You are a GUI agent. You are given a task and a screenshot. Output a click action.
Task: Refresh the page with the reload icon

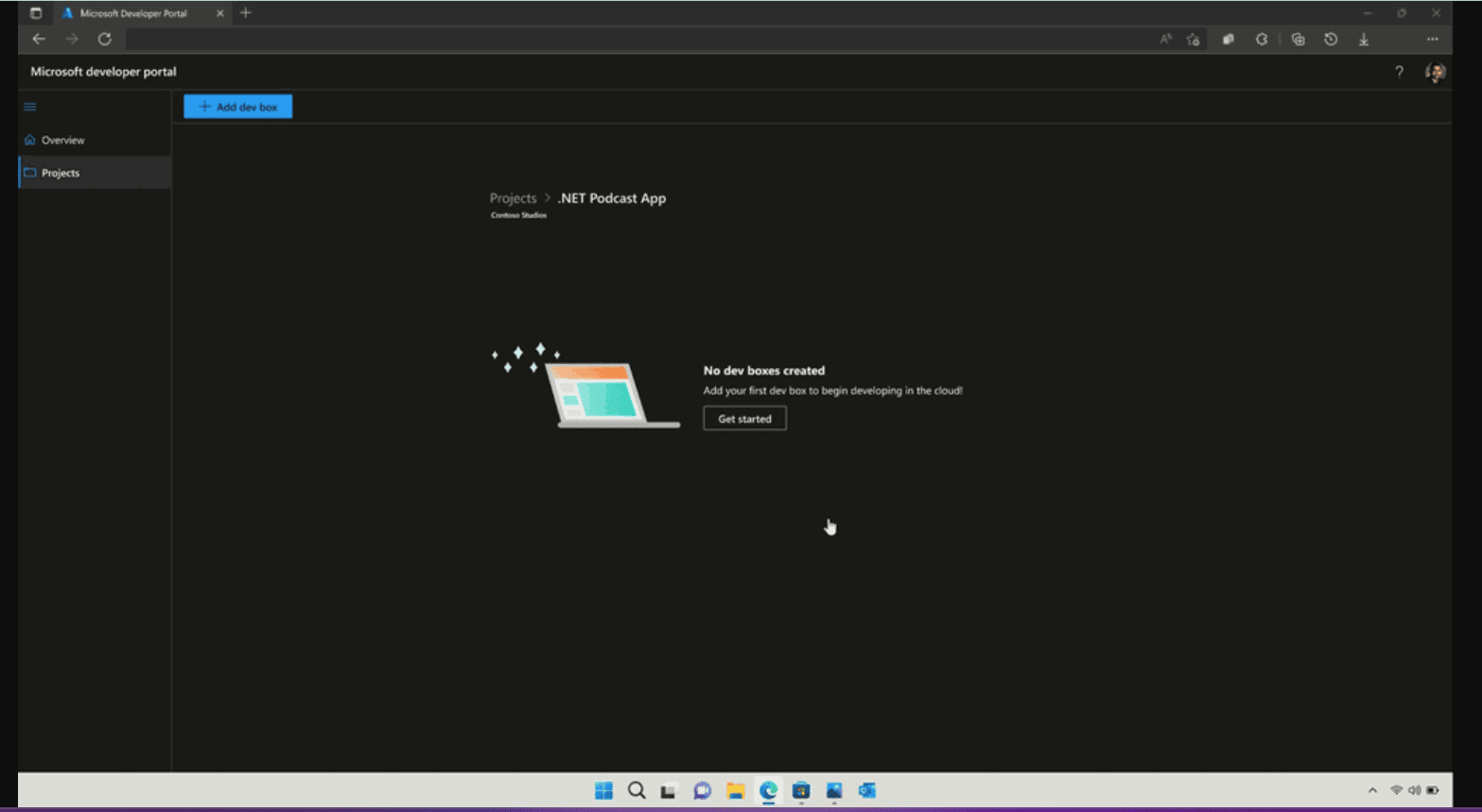(x=105, y=39)
